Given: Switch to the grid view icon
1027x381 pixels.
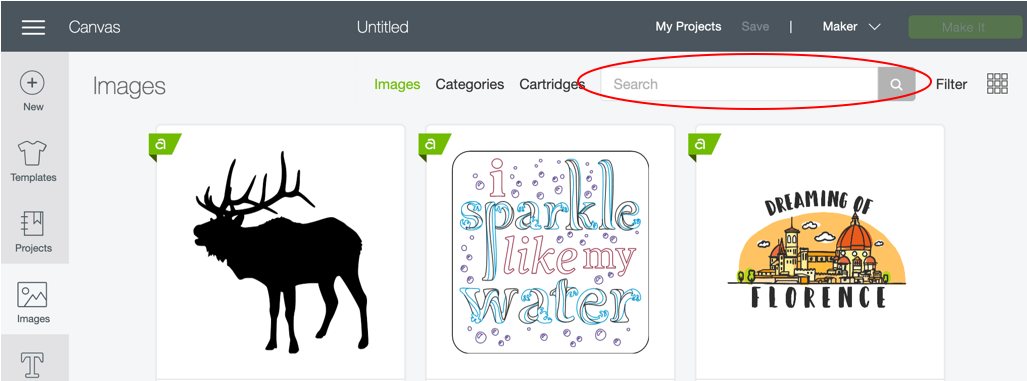Looking at the screenshot, I should 997,84.
